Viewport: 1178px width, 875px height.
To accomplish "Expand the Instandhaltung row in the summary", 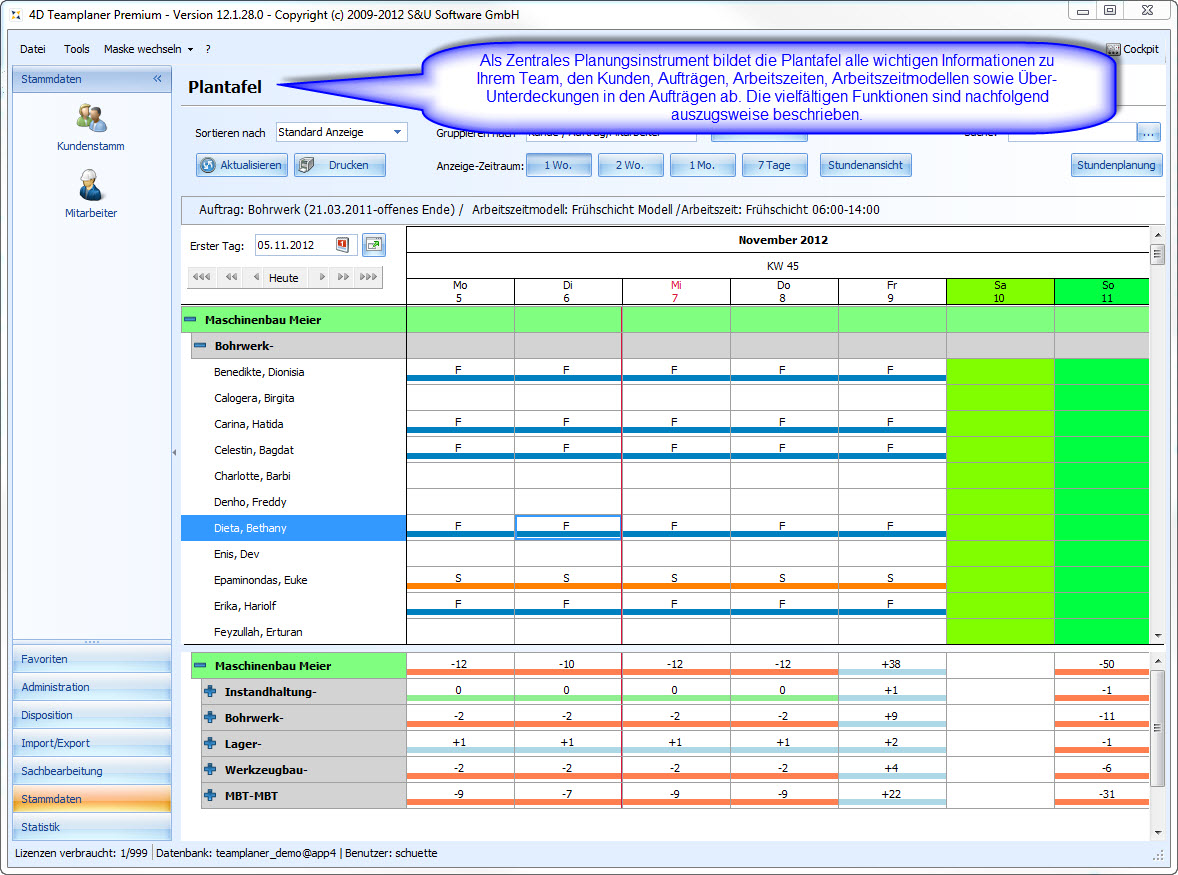I will coord(210,692).
